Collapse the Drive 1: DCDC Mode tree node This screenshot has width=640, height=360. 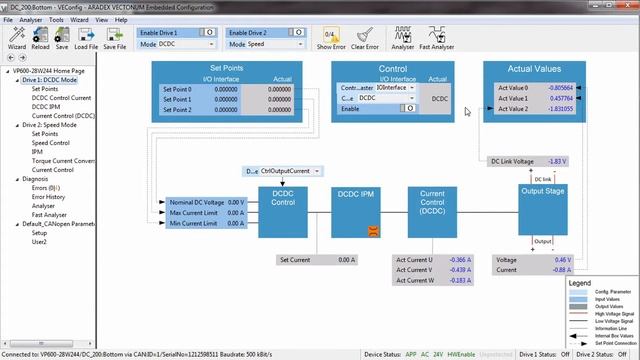(17, 80)
